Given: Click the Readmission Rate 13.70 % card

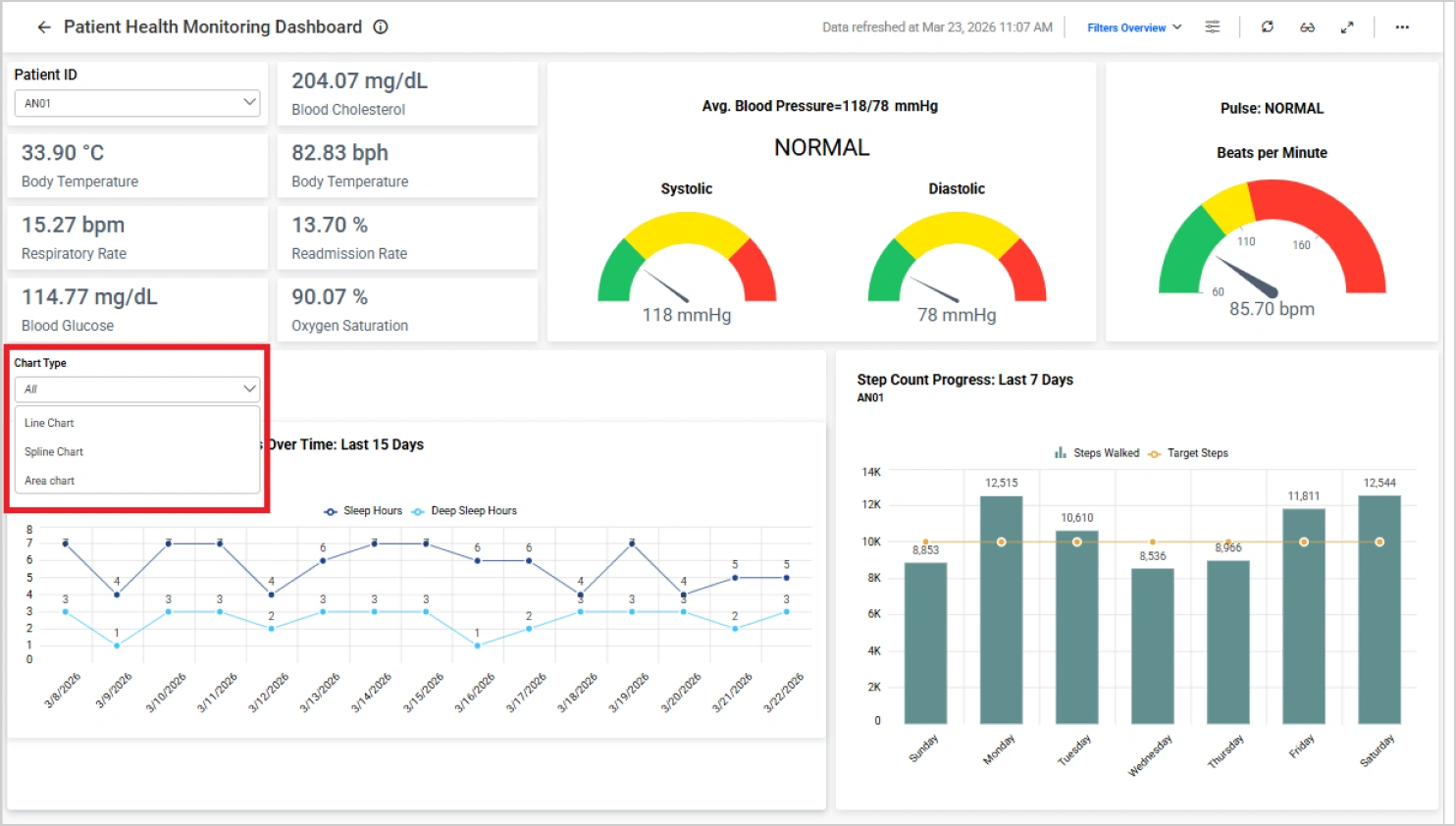Looking at the screenshot, I should [407, 238].
